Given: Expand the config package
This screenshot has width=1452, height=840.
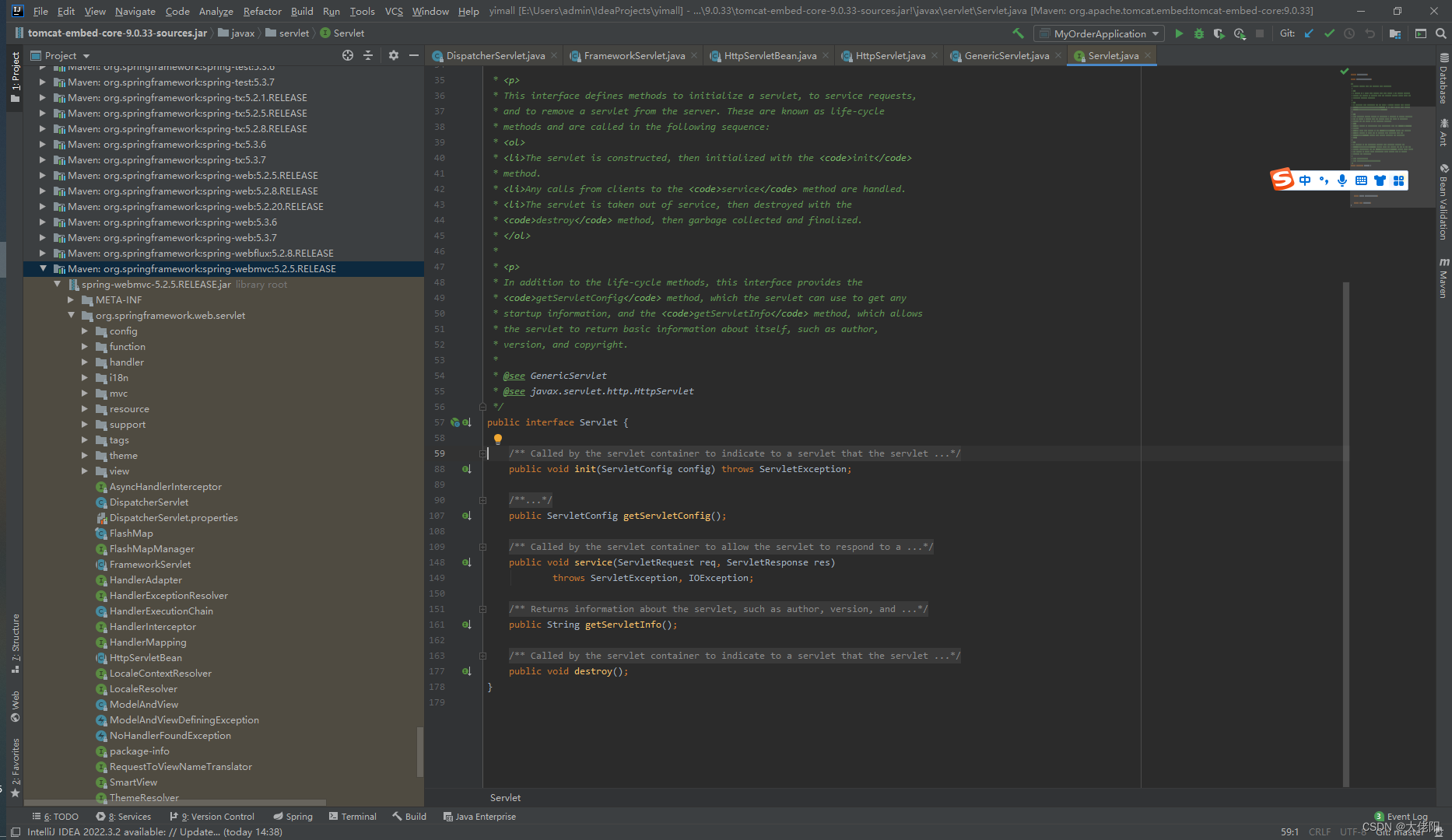Looking at the screenshot, I should point(86,331).
